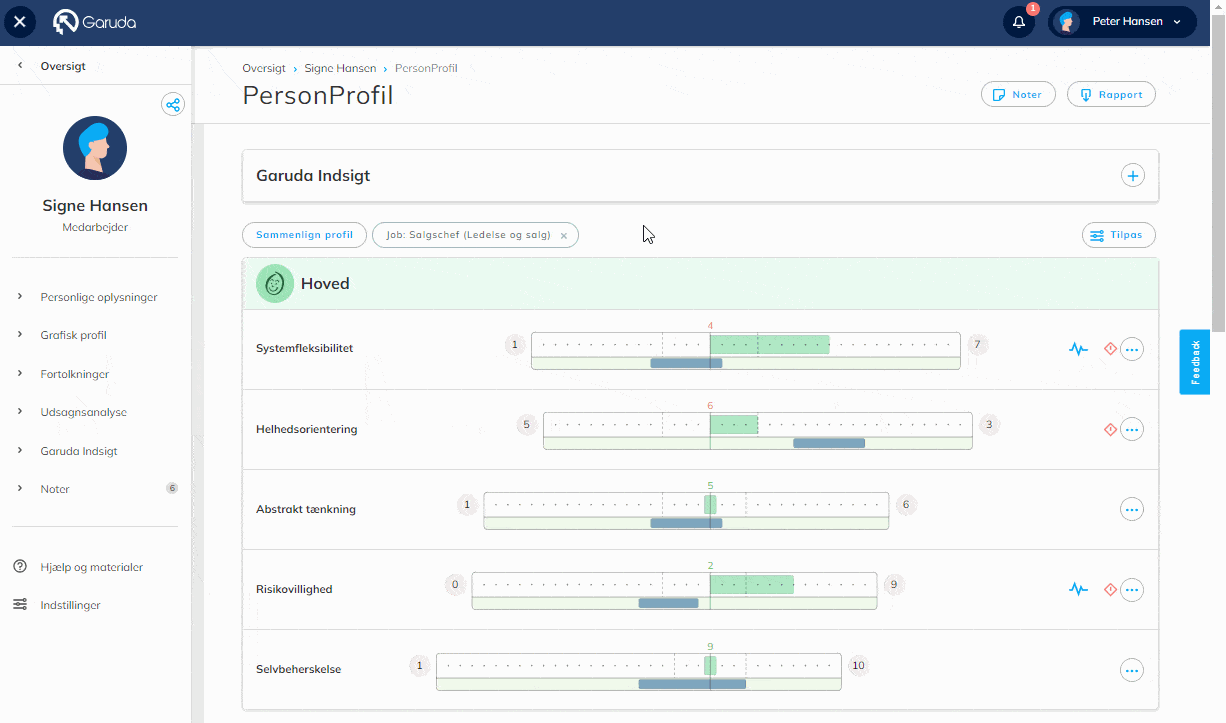
Task: Expand Grafisk profil in sidebar
Action: 73,335
